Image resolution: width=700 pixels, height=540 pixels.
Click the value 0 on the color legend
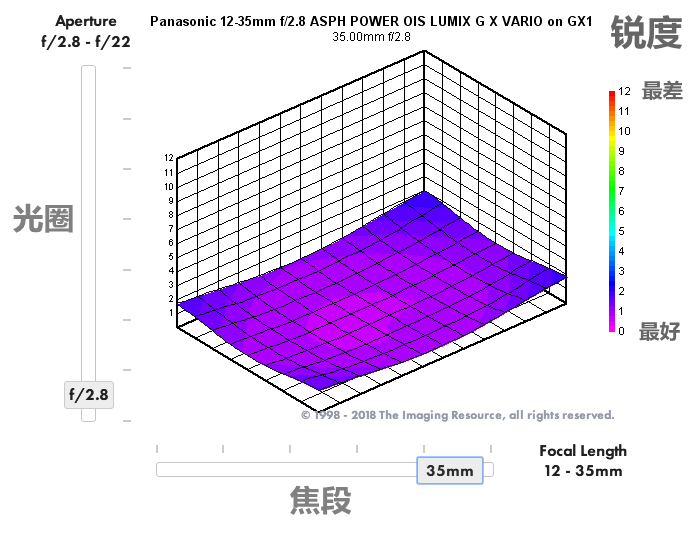pos(621,331)
